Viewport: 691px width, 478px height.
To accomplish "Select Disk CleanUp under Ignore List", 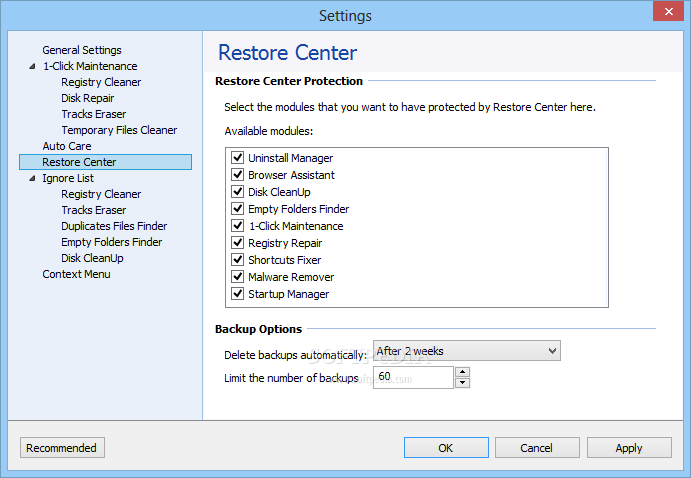I will click(93, 258).
